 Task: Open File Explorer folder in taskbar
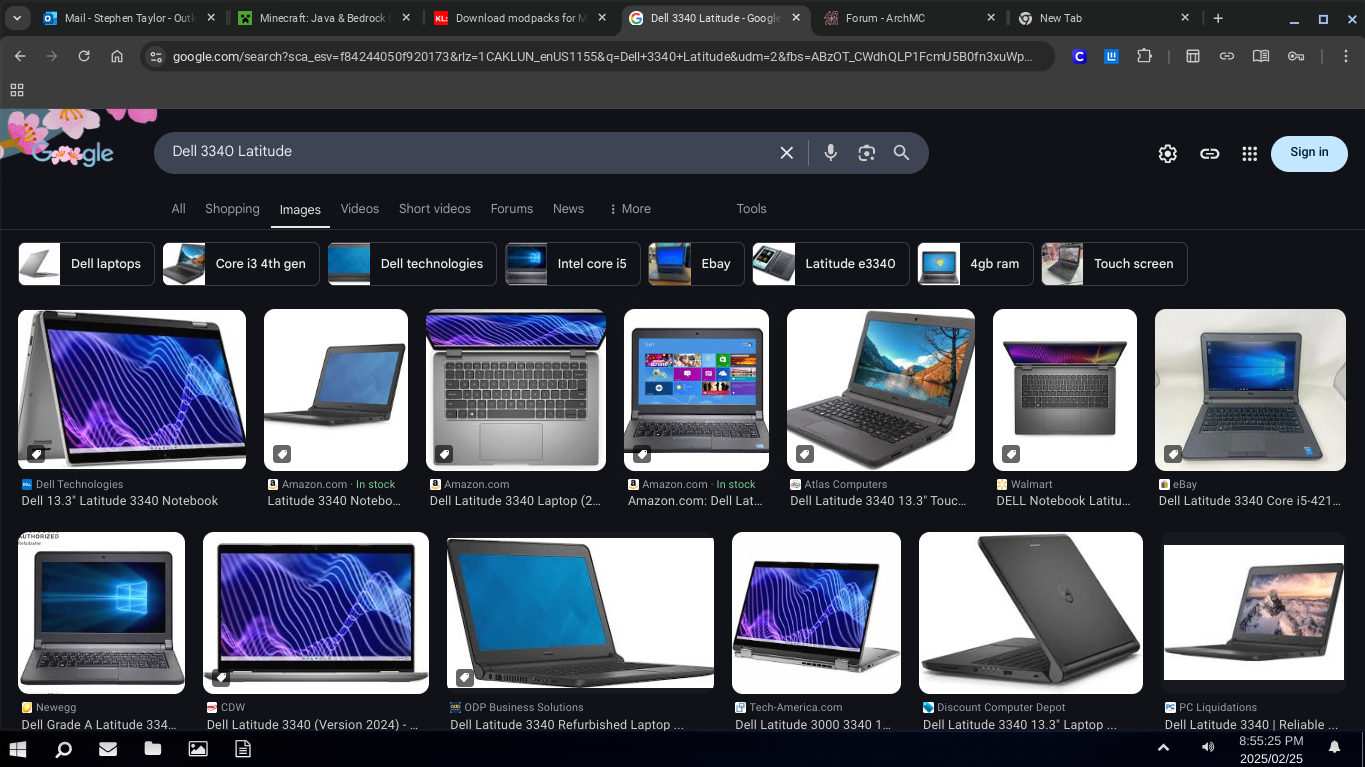(x=152, y=748)
